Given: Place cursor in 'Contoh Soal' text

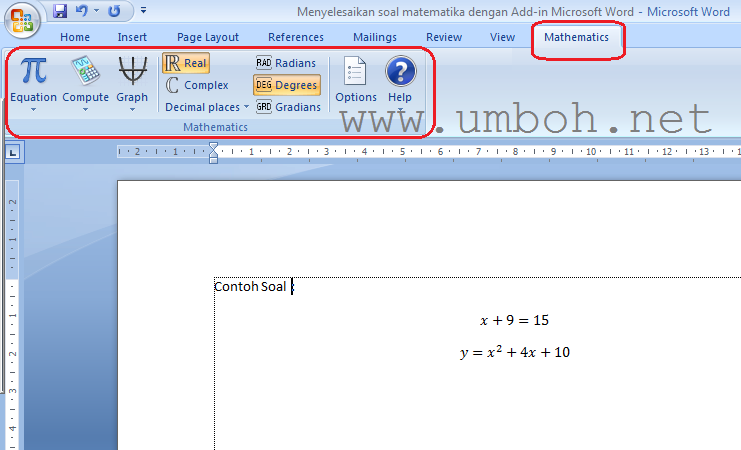Looking at the screenshot, I should [x=250, y=286].
